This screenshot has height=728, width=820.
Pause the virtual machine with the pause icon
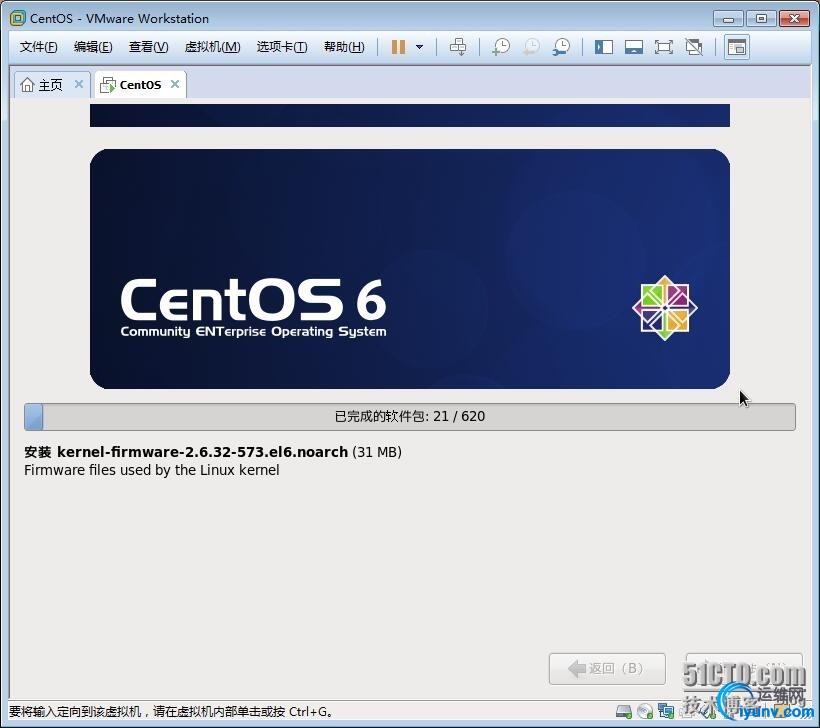click(398, 47)
